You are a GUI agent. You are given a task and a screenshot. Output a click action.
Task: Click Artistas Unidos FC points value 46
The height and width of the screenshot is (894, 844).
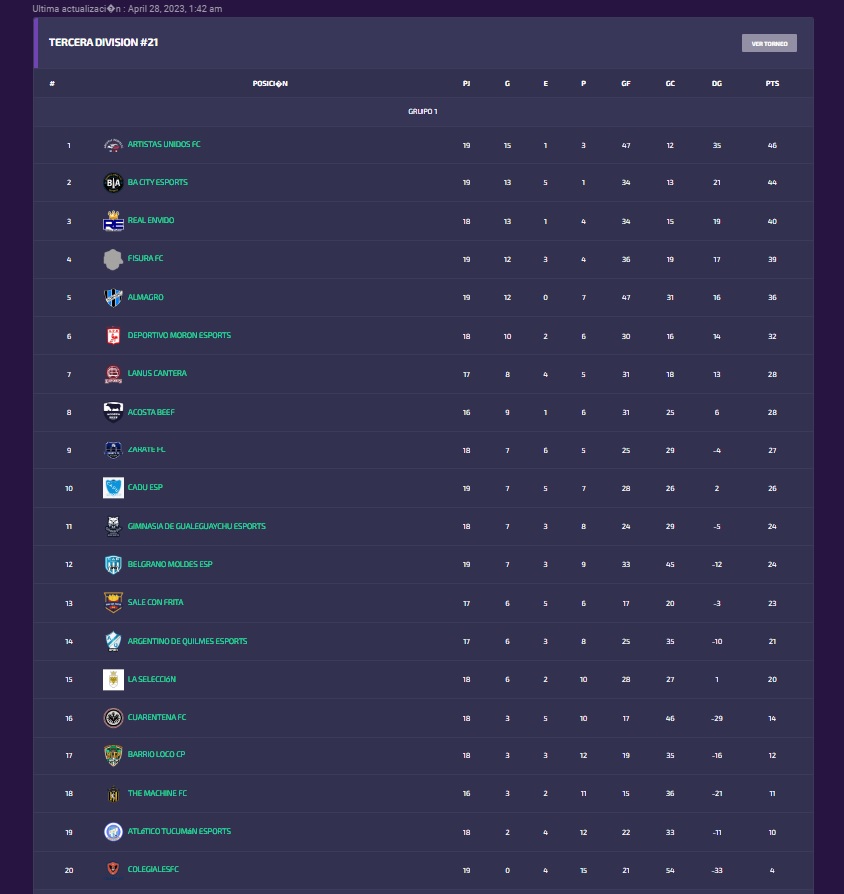coord(772,145)
